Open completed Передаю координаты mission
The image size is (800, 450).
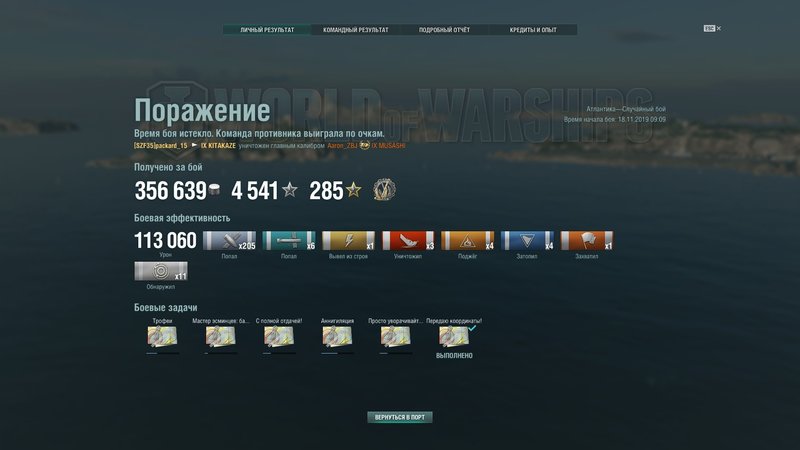[454, 337]
